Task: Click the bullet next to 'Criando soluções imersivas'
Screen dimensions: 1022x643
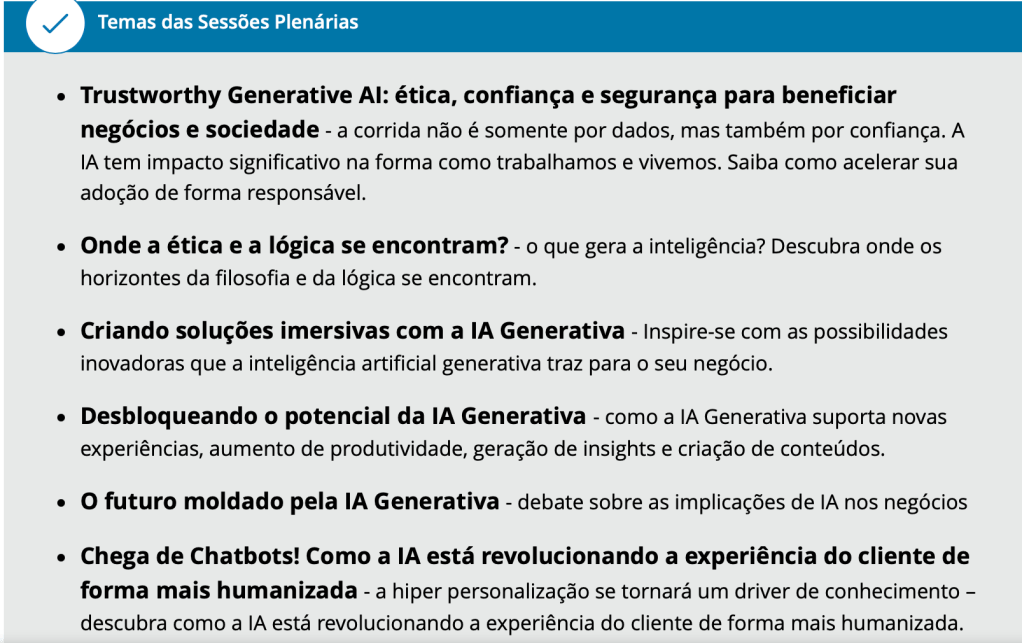Action: pyautogui.click(x=61, y=332)
